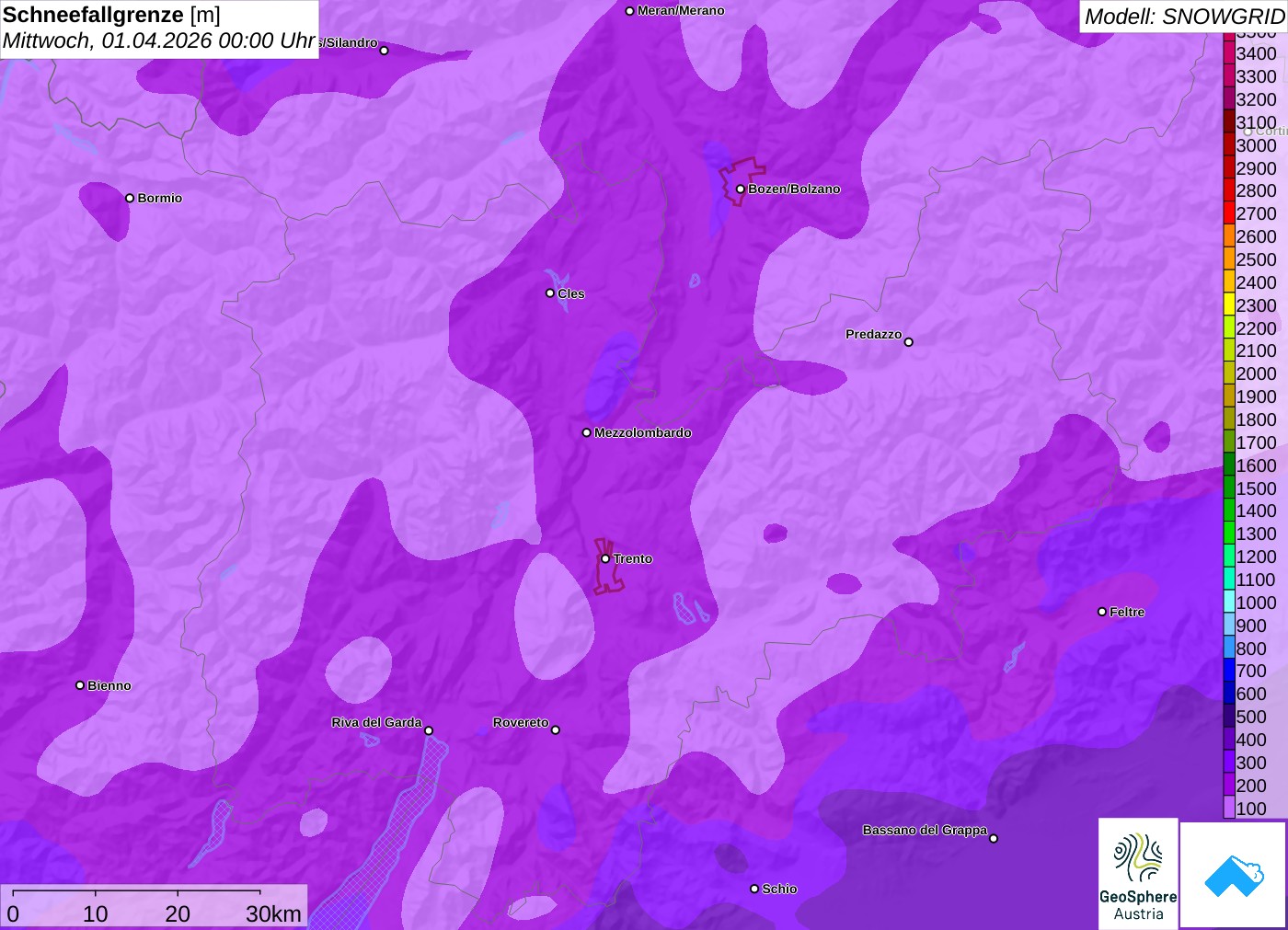Pick the Predazzo marker dot on the map

908,342
